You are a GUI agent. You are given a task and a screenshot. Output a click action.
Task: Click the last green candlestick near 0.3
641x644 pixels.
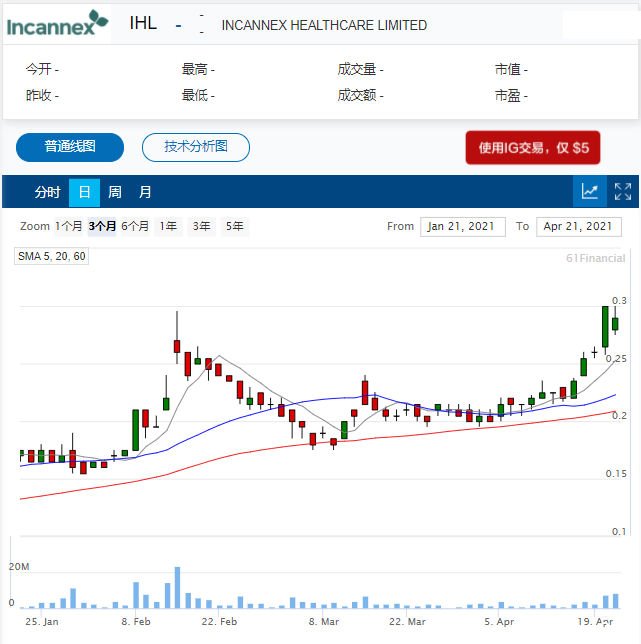pos(615,324)
